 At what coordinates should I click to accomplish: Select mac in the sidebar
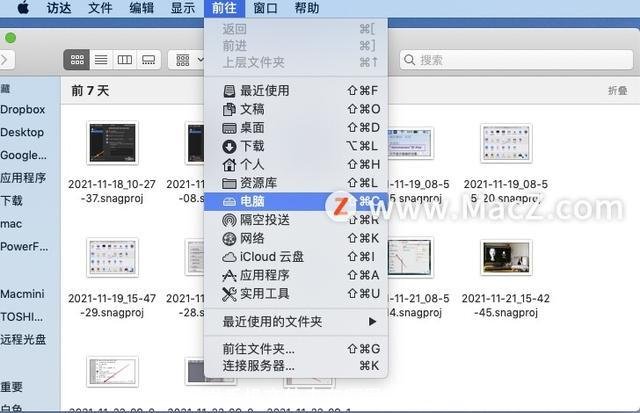click(x=11, y=224)
